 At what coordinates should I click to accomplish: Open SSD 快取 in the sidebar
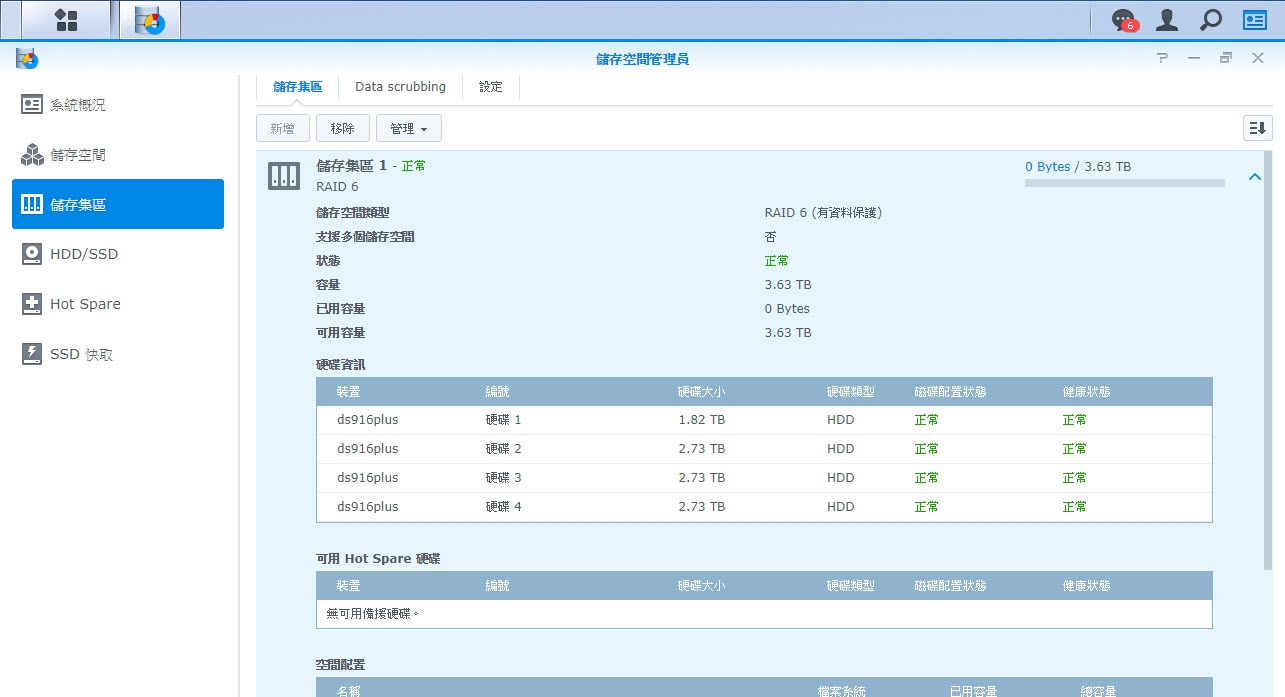pyautogui.click(x=82, y=354)
